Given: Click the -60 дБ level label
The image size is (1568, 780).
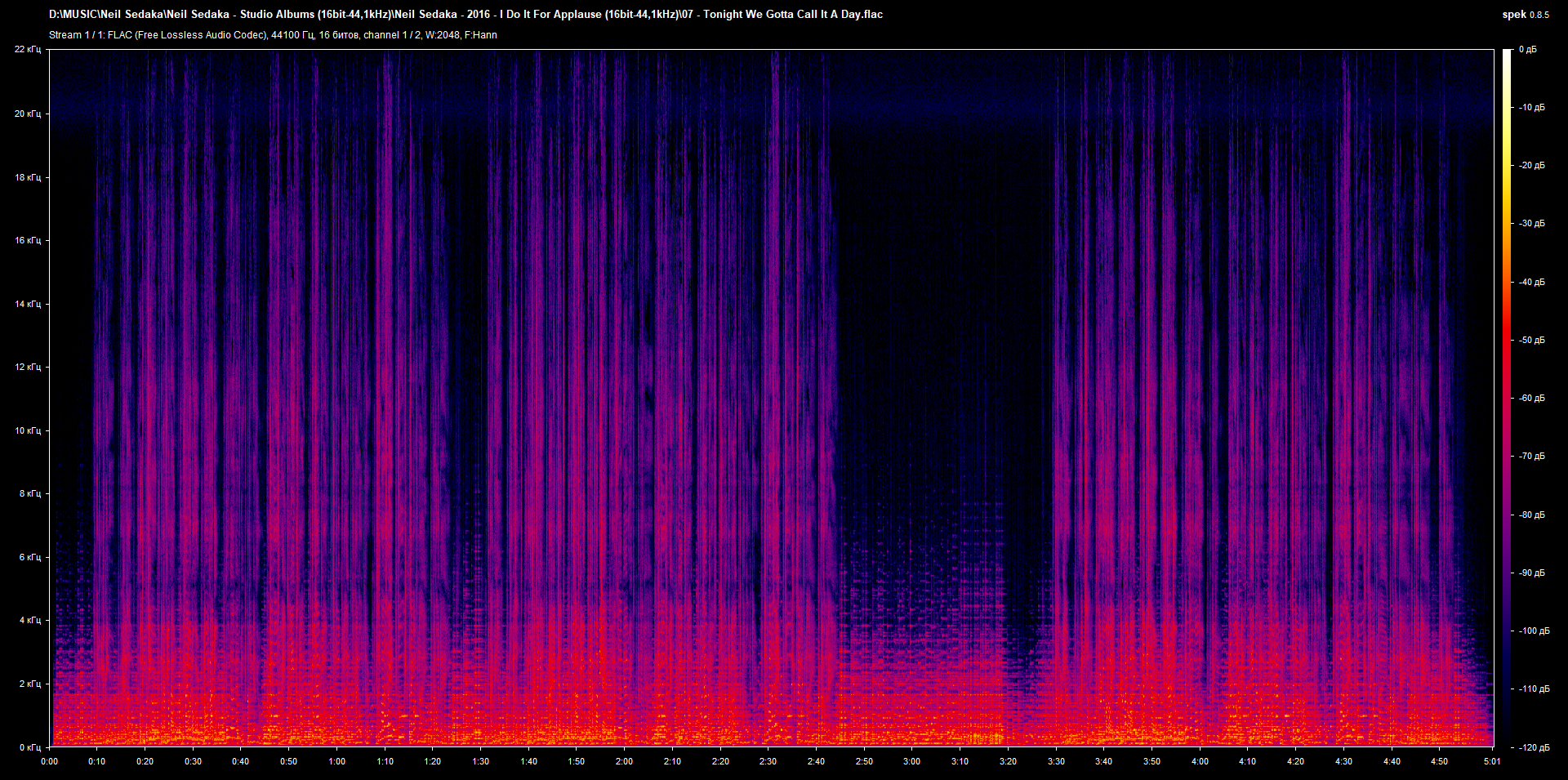Looking at the screenshot, I should coord(1531,398).
